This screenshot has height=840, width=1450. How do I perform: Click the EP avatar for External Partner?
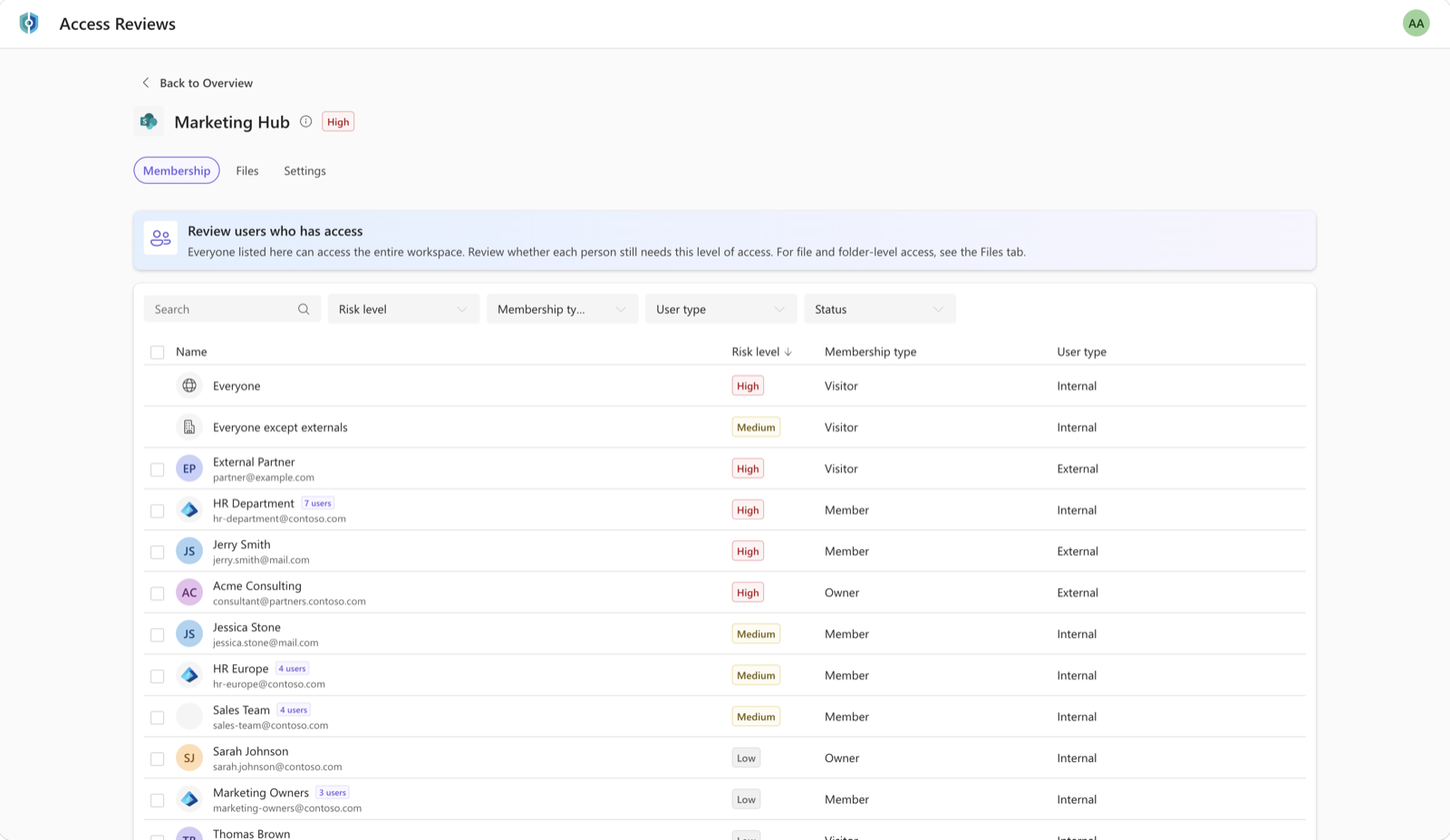[189, 468]
